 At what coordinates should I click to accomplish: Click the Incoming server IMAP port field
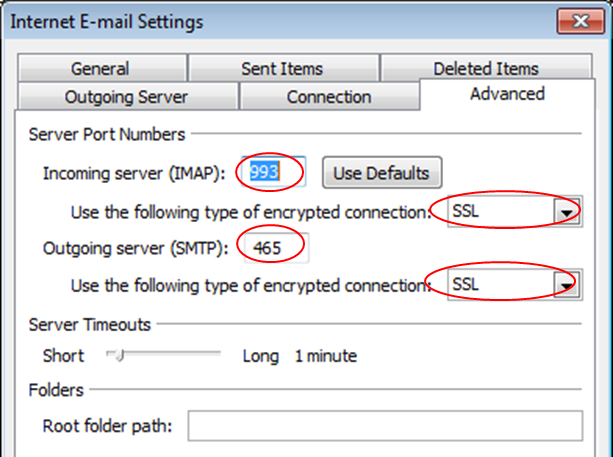(273, 172)
